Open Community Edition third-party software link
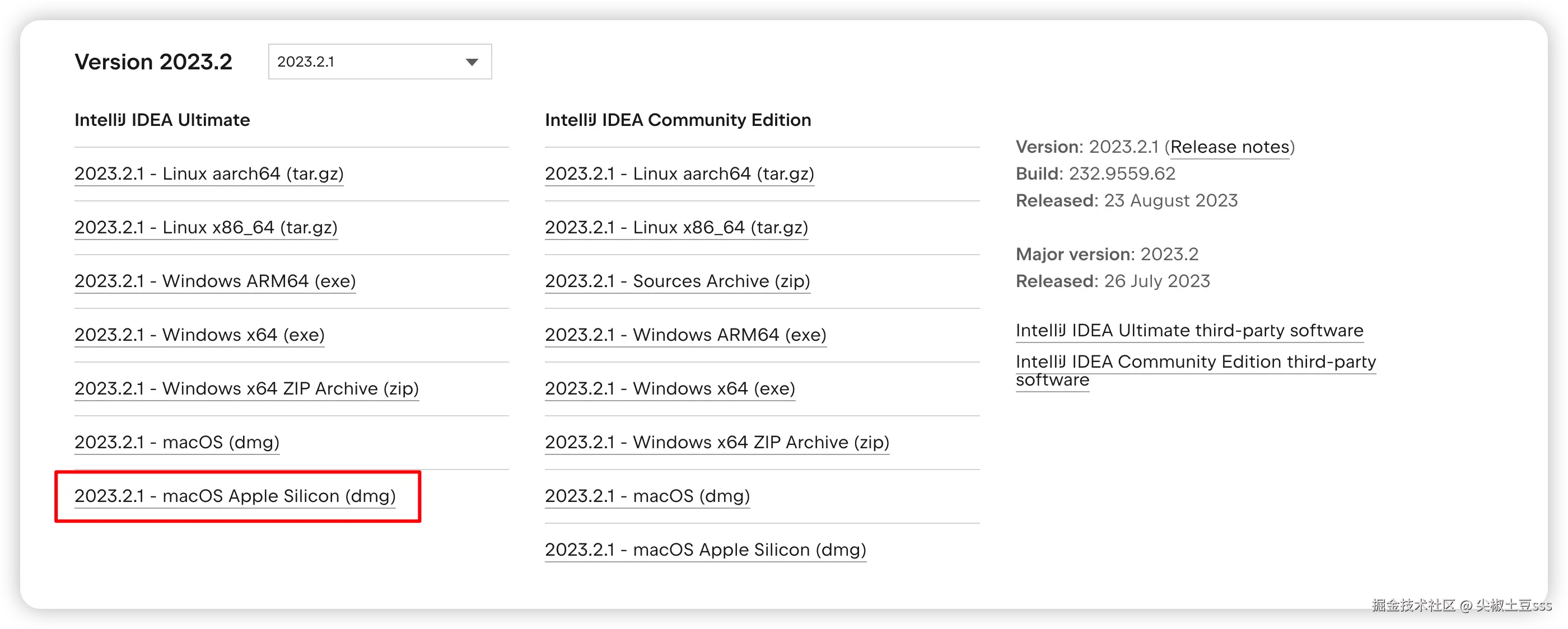This screenshot has width=1568, height=629. tap(1196, 362)
